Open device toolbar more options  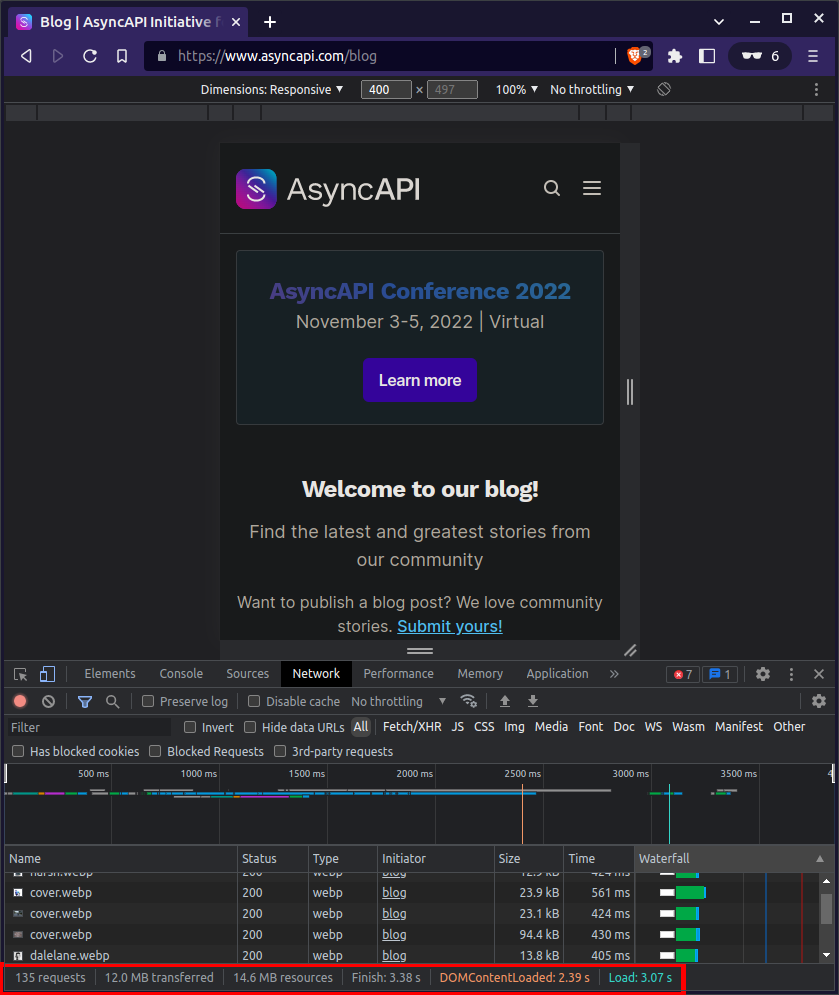[816, 89]
